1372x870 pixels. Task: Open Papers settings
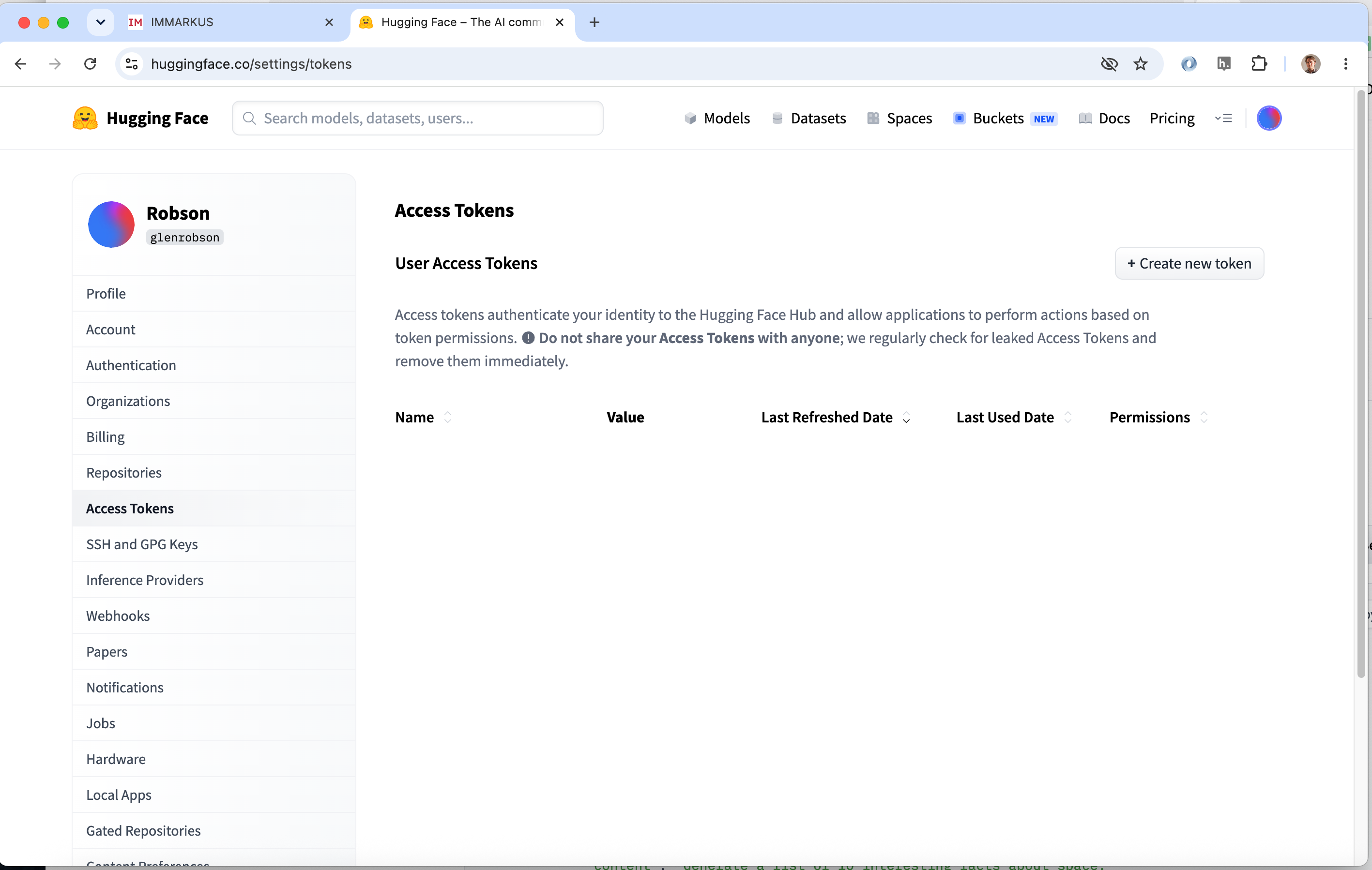214,652
